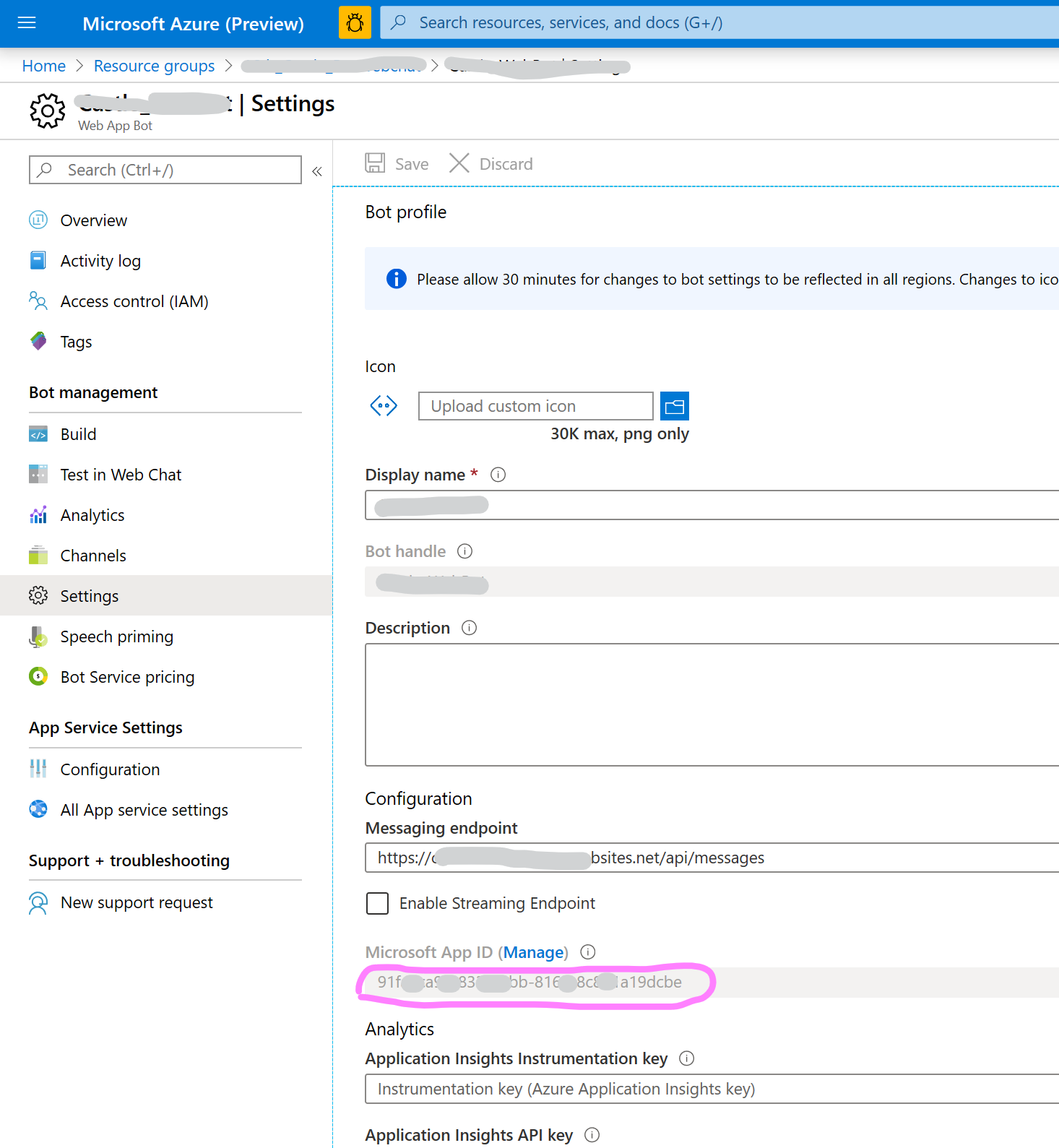Click Resource groups breadcrumb link
Image resolution: width=1059 pixels, height=1148 pixels.
coord(154,66)
